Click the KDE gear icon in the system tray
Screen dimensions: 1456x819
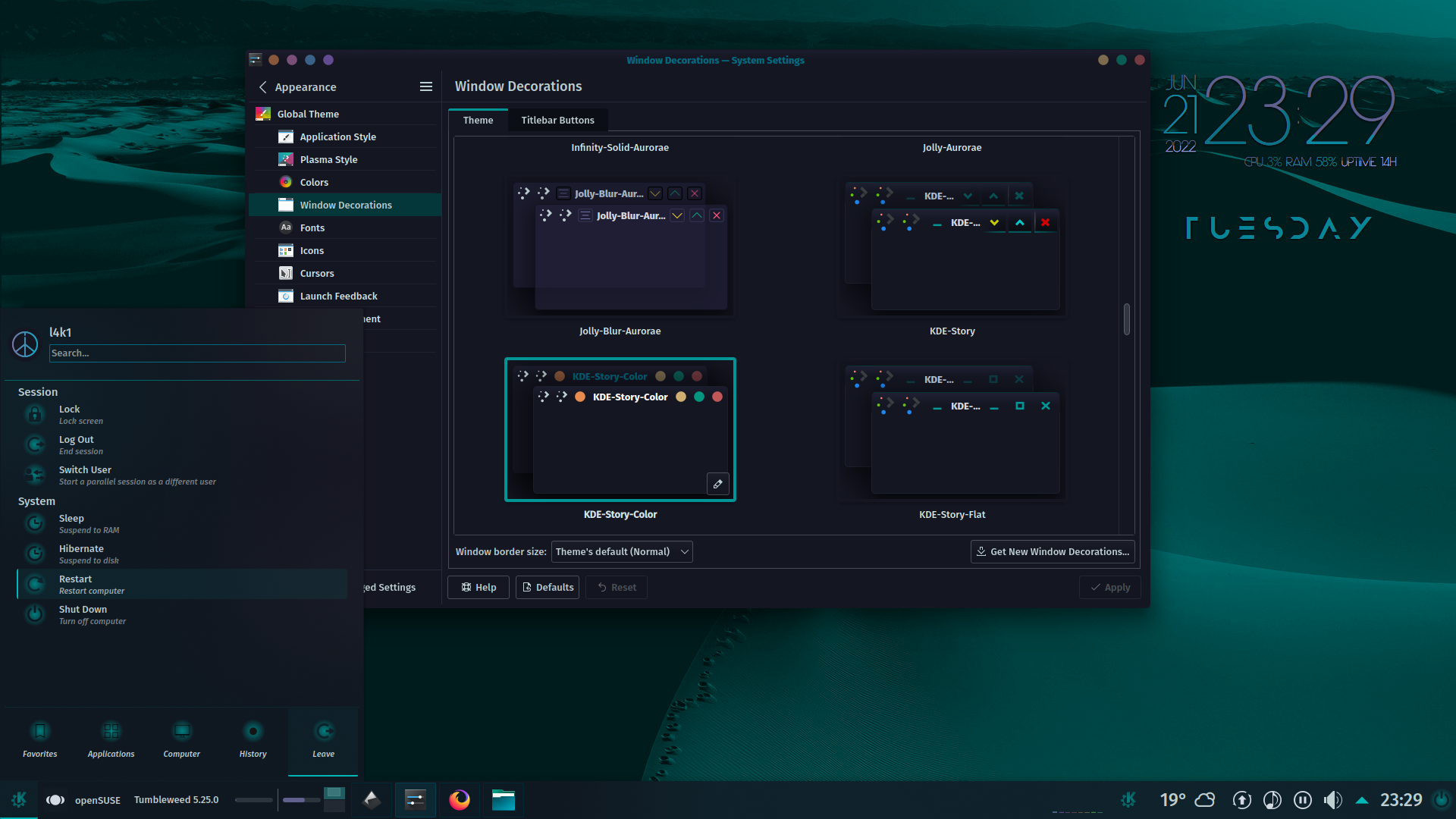click(1128, 799)
